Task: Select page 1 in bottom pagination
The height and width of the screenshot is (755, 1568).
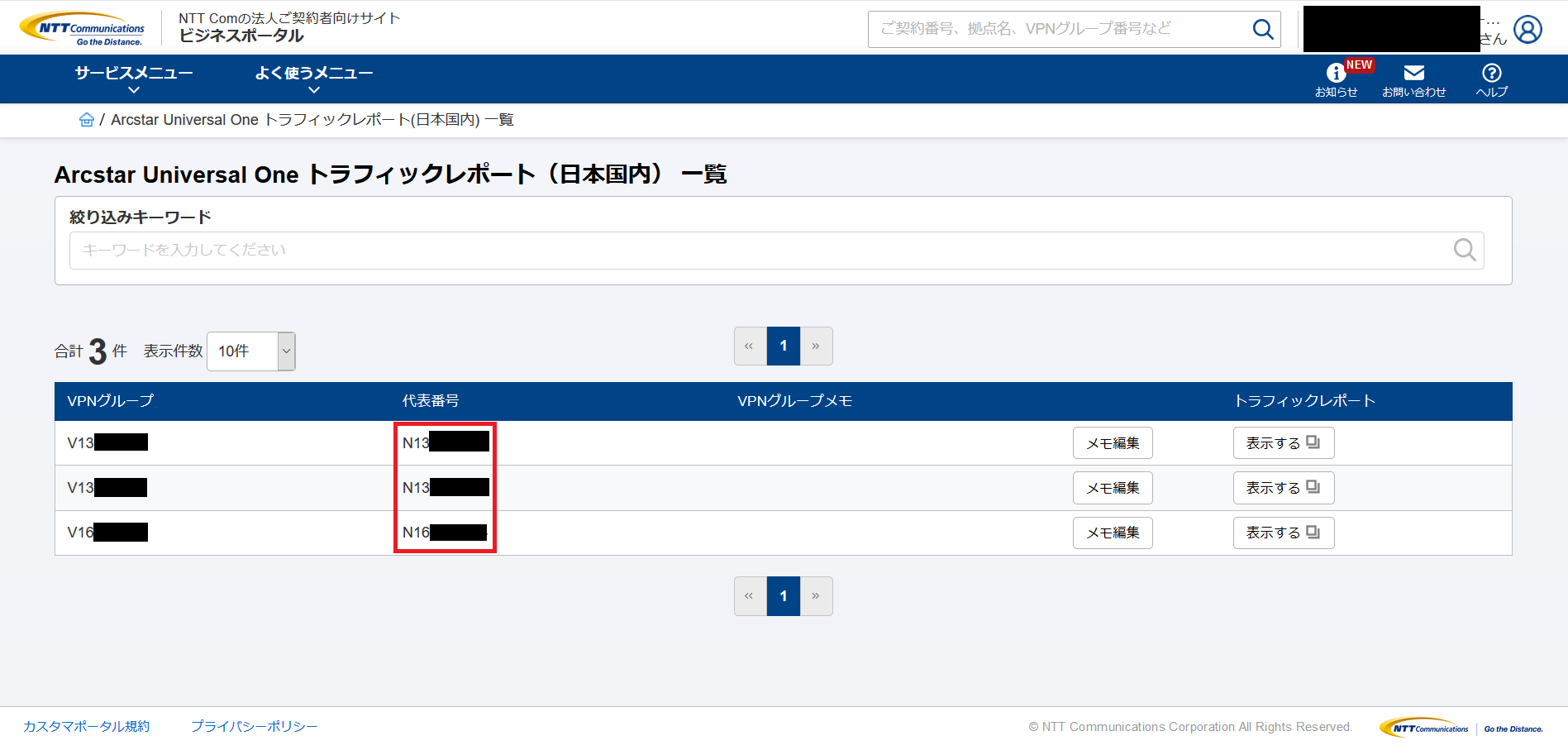Action: click(784, 596)
